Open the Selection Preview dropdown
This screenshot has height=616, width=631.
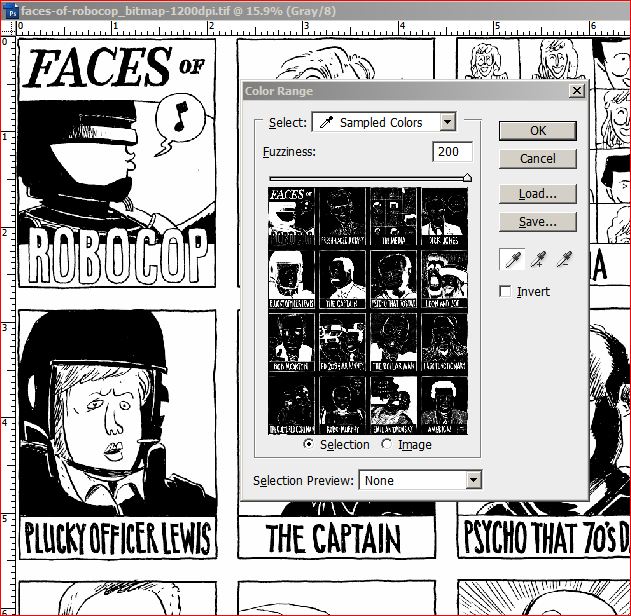pos(420,480)
